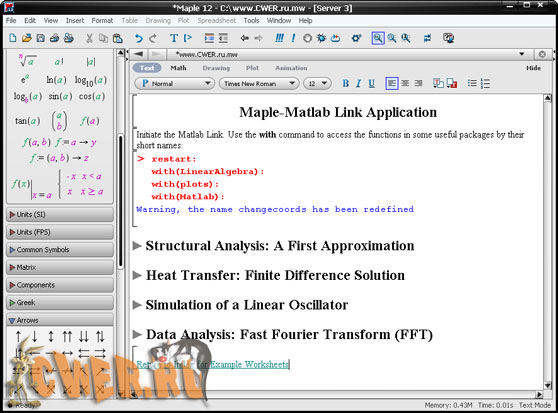Enclose selection in a subsection (indent)
The height and width of the screenshot is (413, 558).
pyautogui.click(x=209, y=38)
